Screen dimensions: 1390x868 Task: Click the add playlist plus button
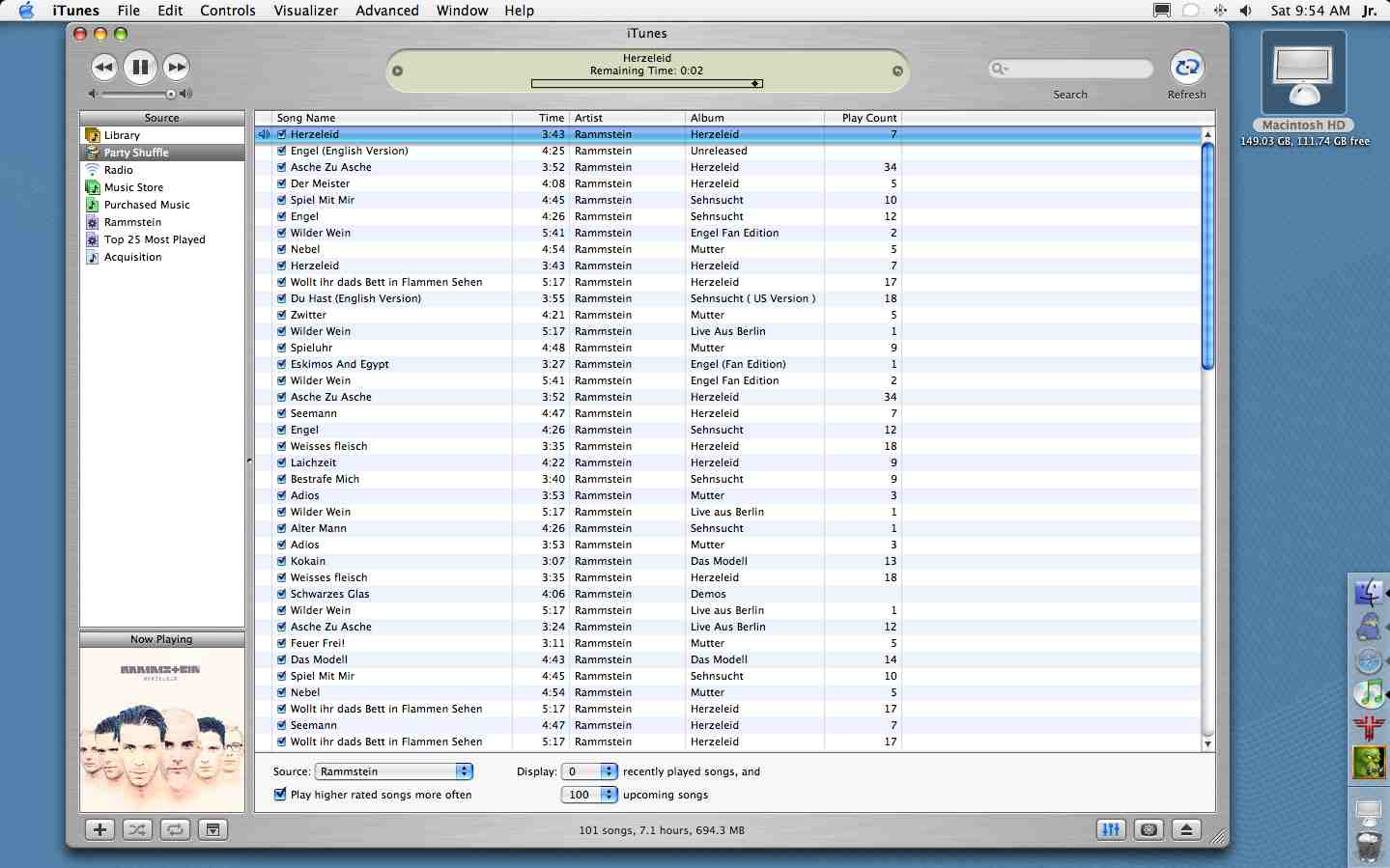pyautogui.click(x=99, y=829)
